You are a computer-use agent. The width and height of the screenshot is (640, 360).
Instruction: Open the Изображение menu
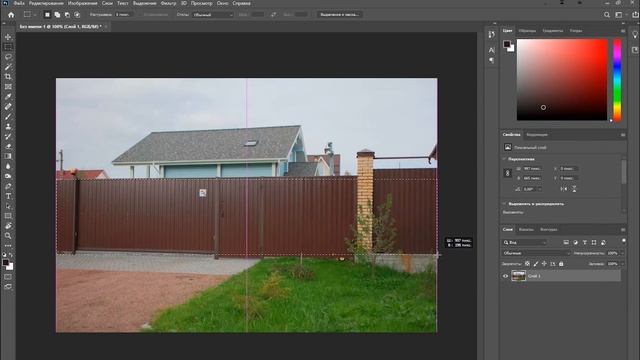pyautogui.click(x=82, y=3)
